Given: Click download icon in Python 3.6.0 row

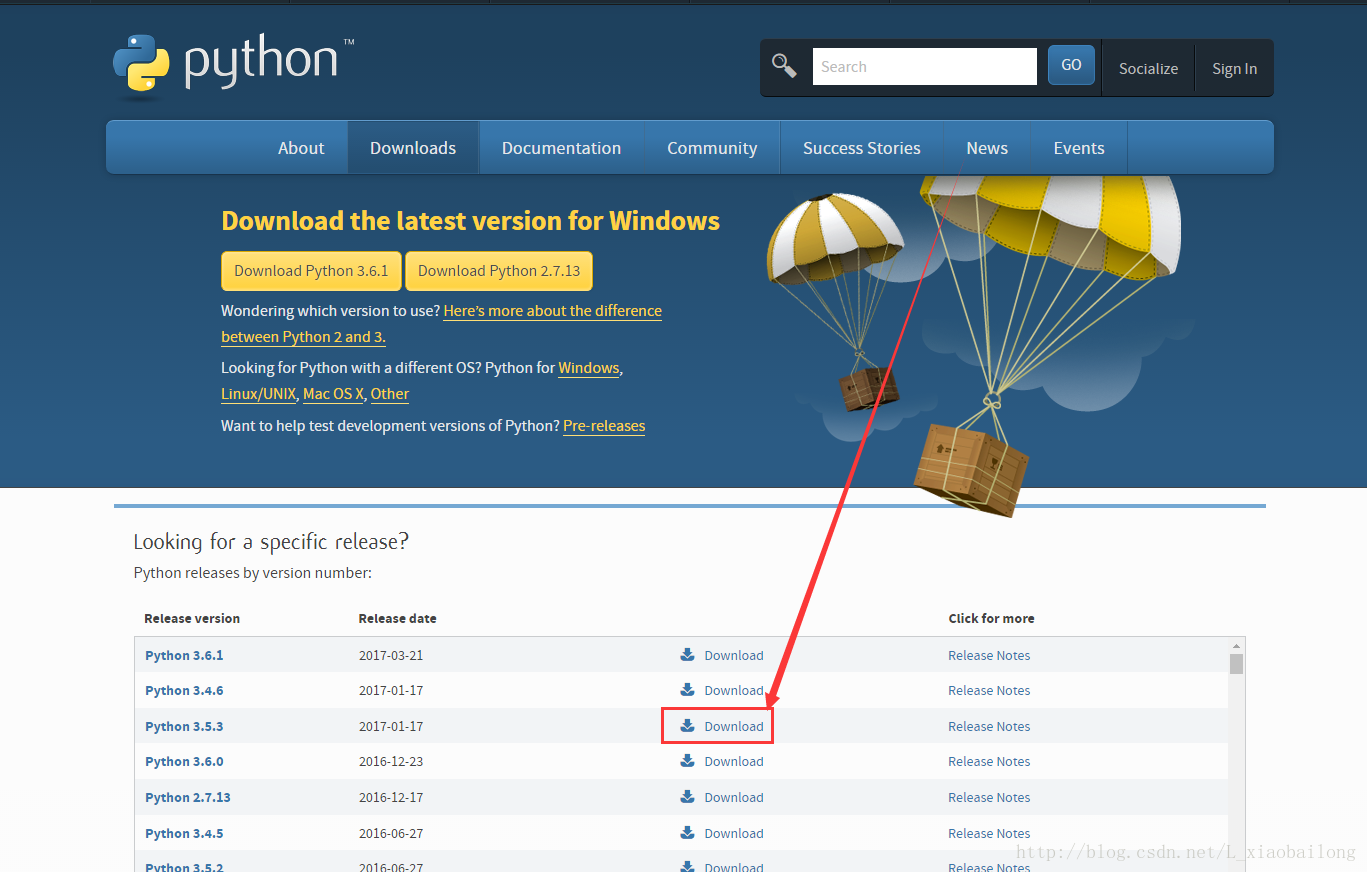Looking at the screenshot, I should tap(688, 761).
